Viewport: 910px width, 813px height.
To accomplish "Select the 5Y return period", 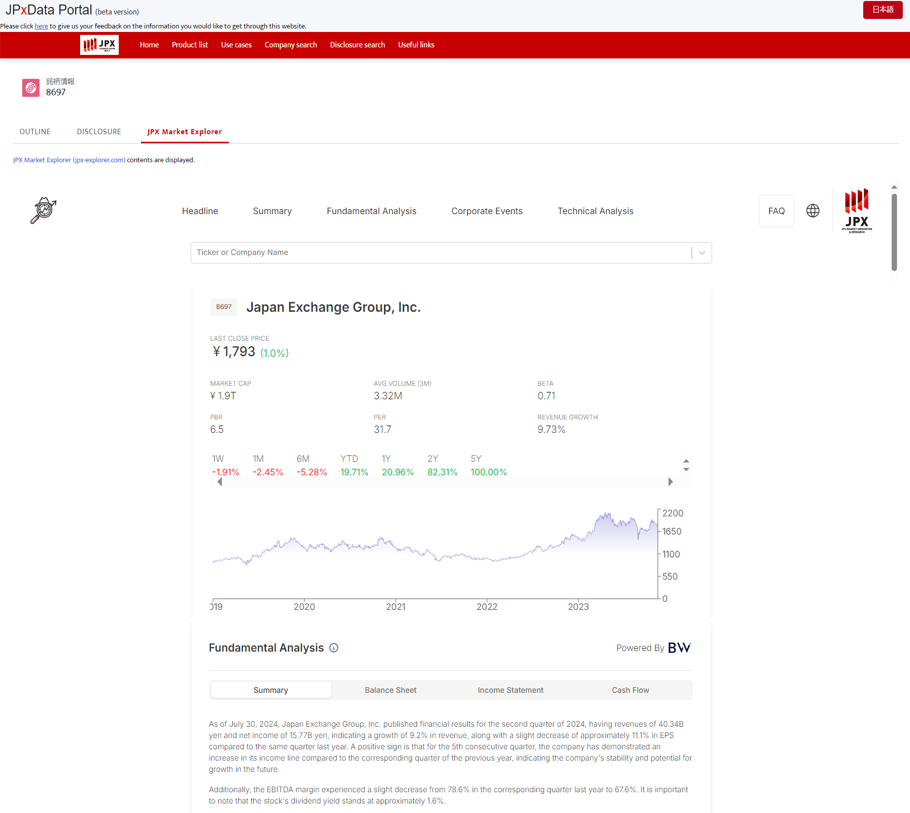I will pos(489,465).
